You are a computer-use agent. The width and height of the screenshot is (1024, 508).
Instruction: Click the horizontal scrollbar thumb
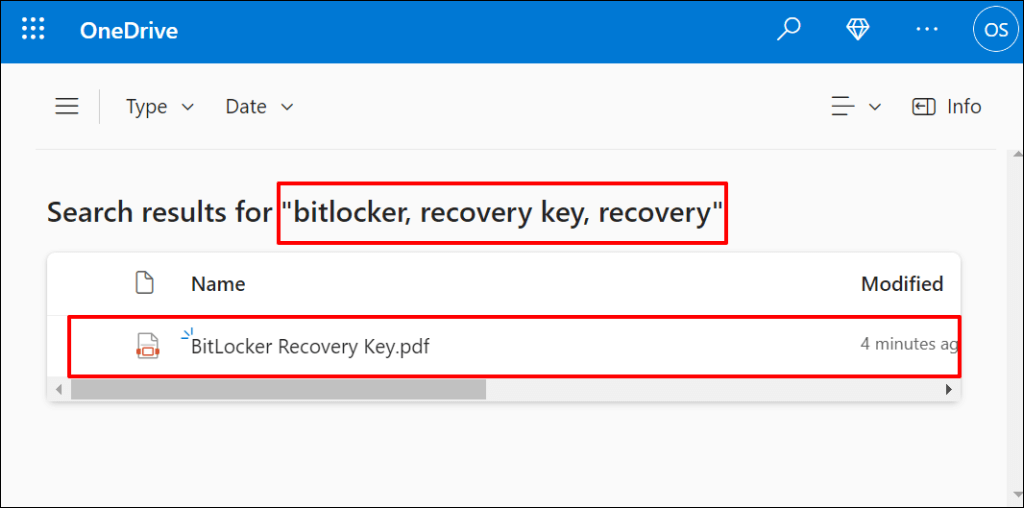pos(277,389)
